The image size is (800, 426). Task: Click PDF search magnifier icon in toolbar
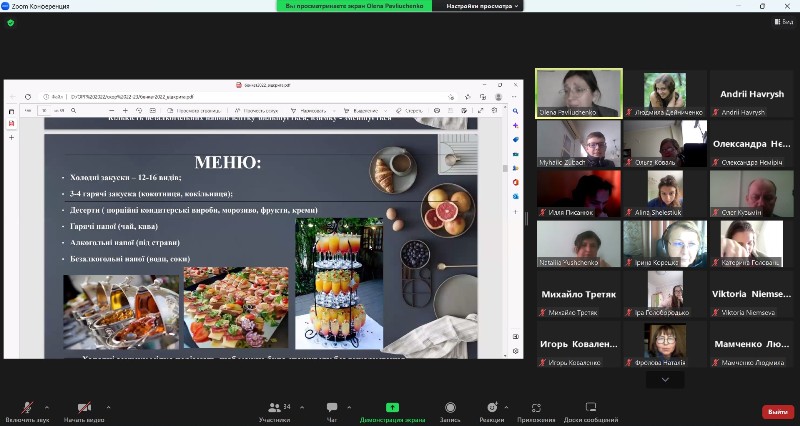[x=73, y=110]
